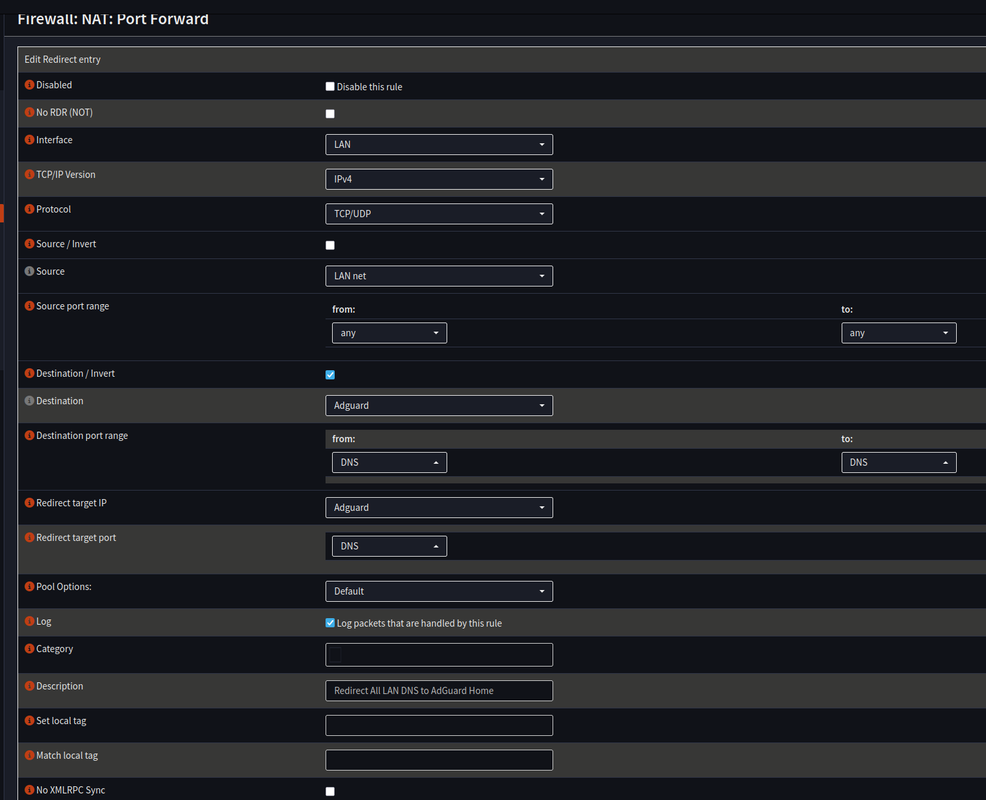Image resolution: width=986 pixels, height=800 pixels.
Task: Enable the Disable this rule checkbox
Action: (x=330, y=86)
